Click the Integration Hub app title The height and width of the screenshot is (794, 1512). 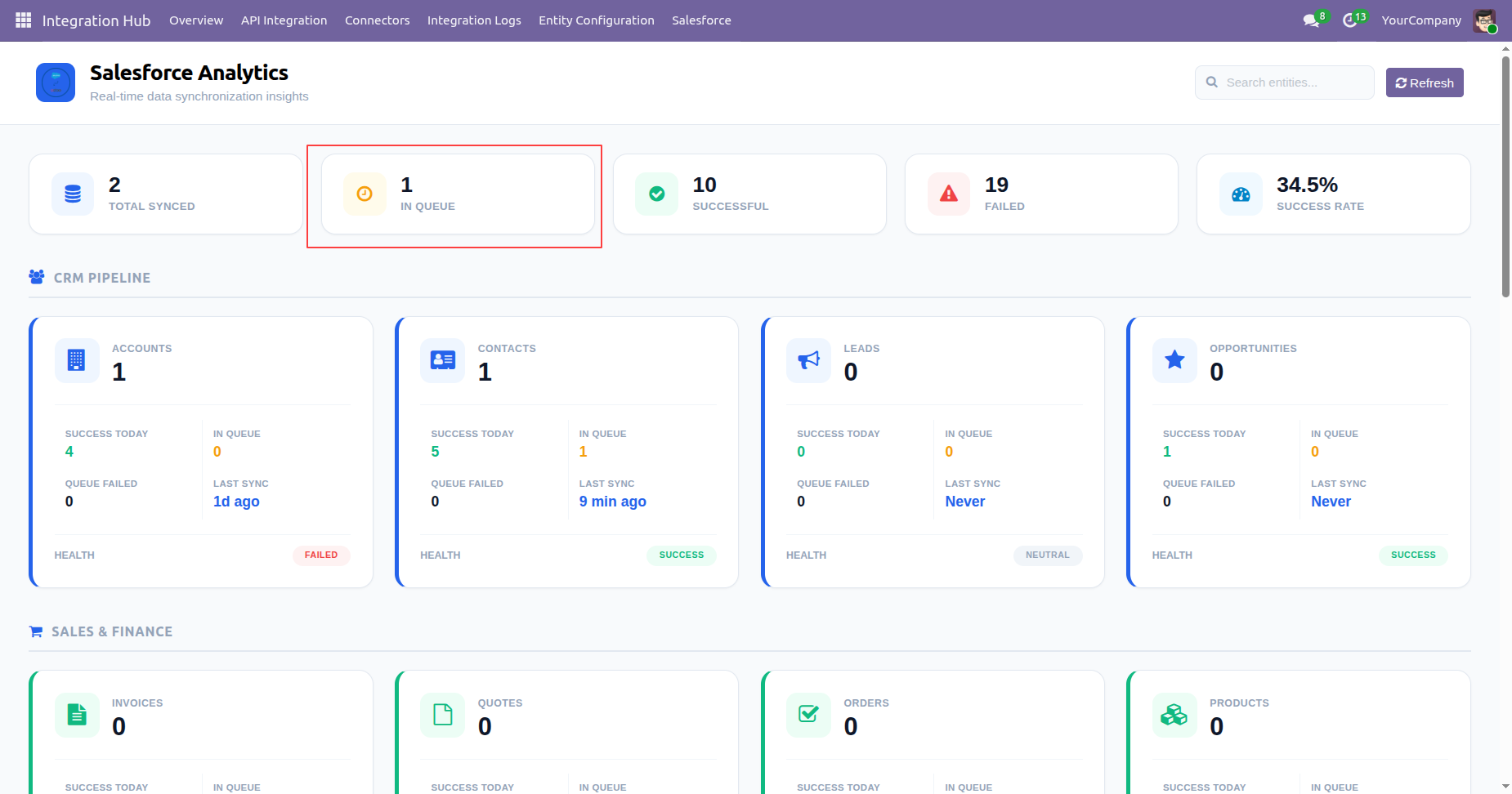pos(96,20)
